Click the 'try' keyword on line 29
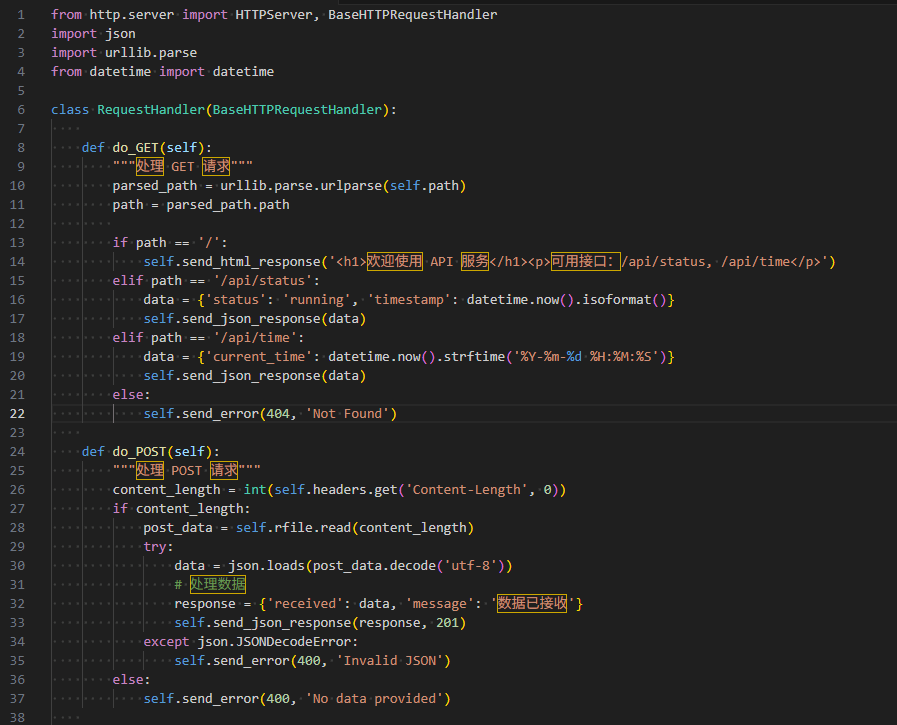The width and height of the screenshot is (897, 725). [x=154, y=546]
